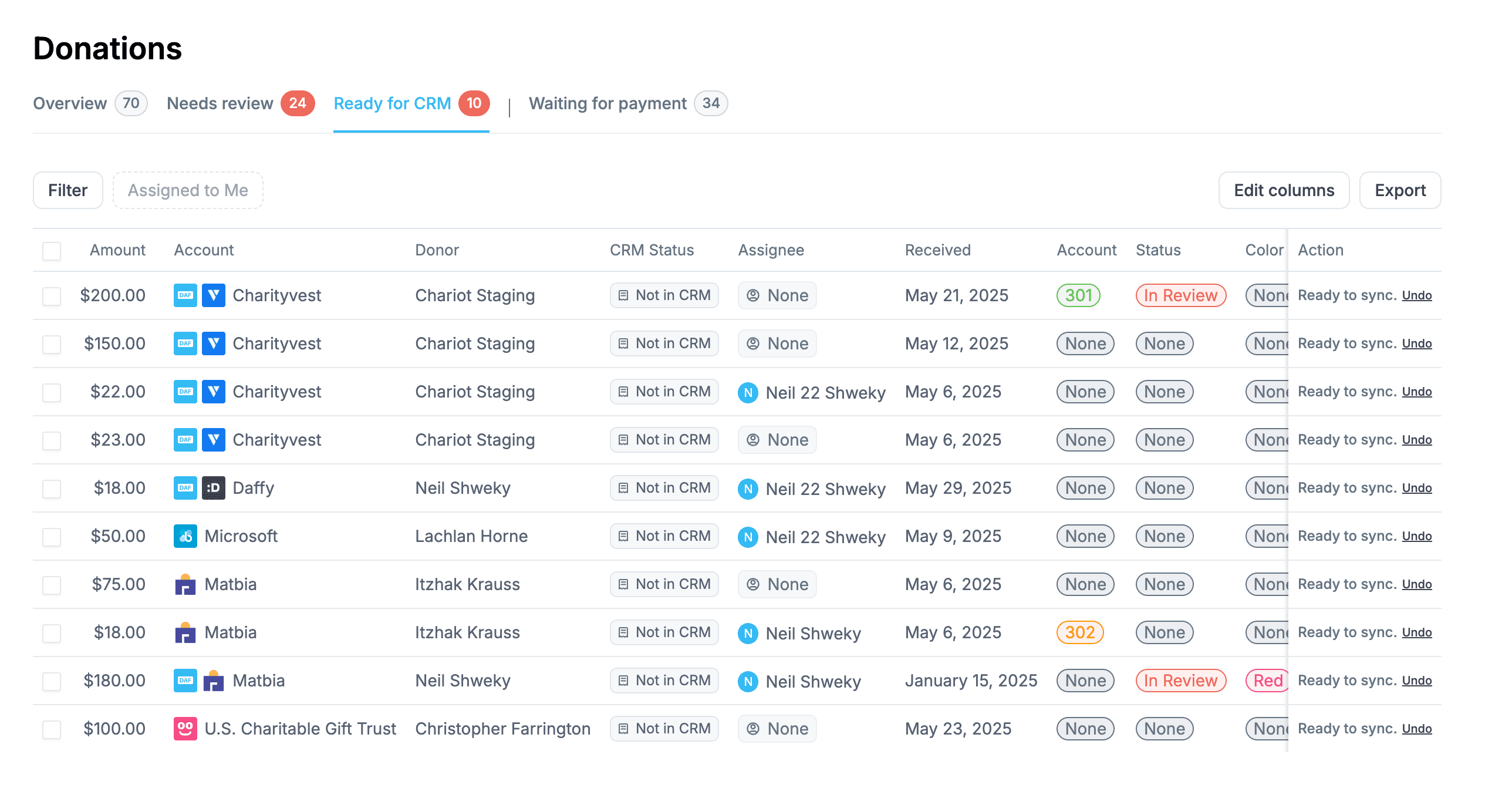Open the In Review status in the $200.00 row

(1181, 295)
